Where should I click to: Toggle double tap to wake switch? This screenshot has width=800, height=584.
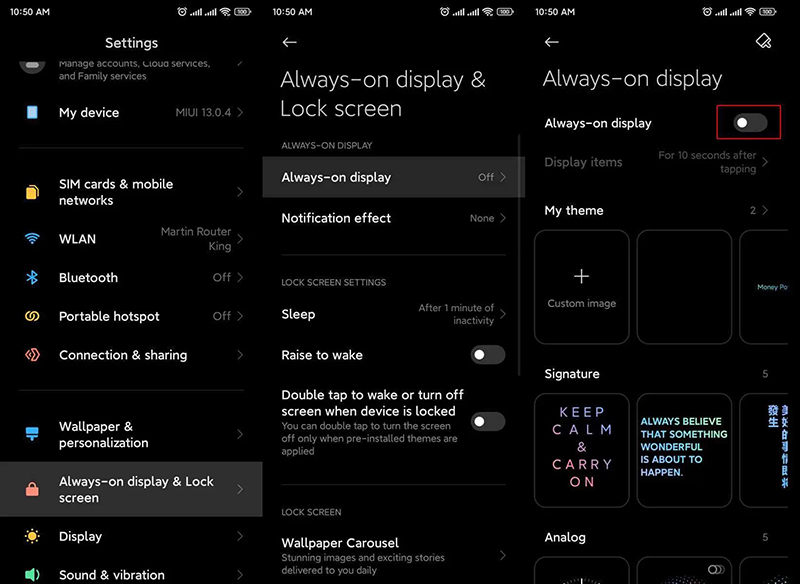[488, 421]
